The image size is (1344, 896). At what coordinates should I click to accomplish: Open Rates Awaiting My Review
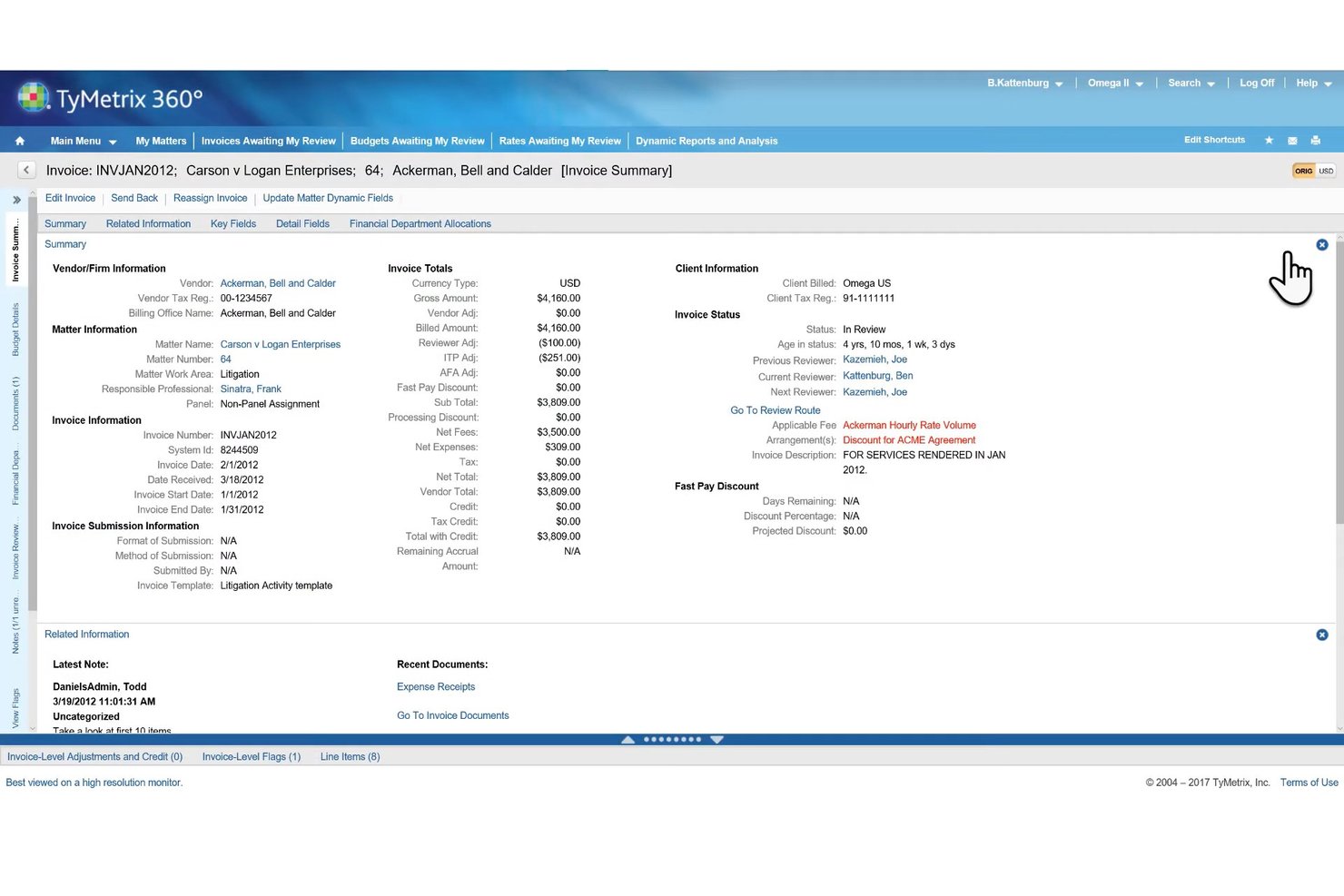click(560, 142)
